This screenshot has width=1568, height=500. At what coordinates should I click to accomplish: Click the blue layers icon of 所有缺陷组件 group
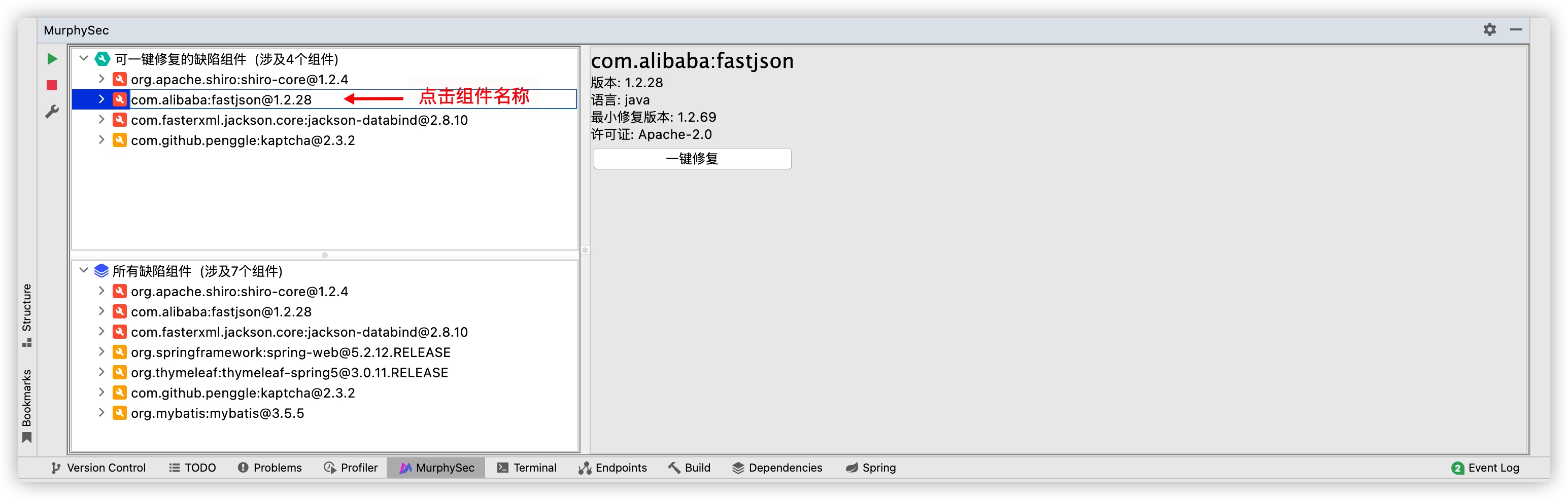click(x=101, y=271)
